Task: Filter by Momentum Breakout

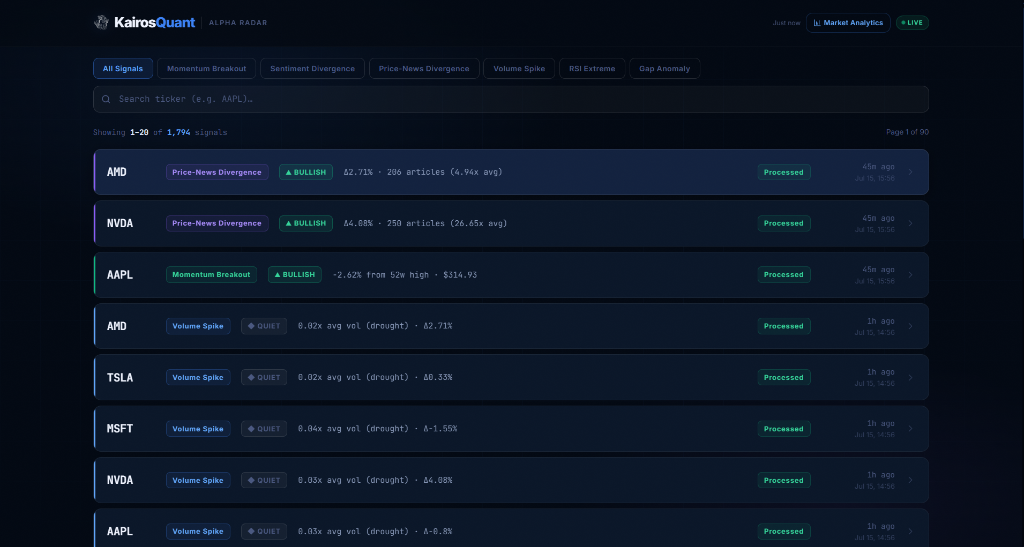Action: (206, 69)
